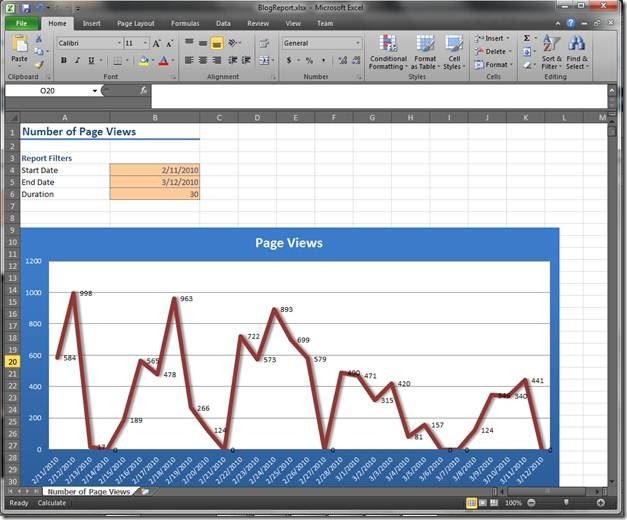627x520 pixels.
Task: Click the Comma Style icon
Action: (323, 61)
